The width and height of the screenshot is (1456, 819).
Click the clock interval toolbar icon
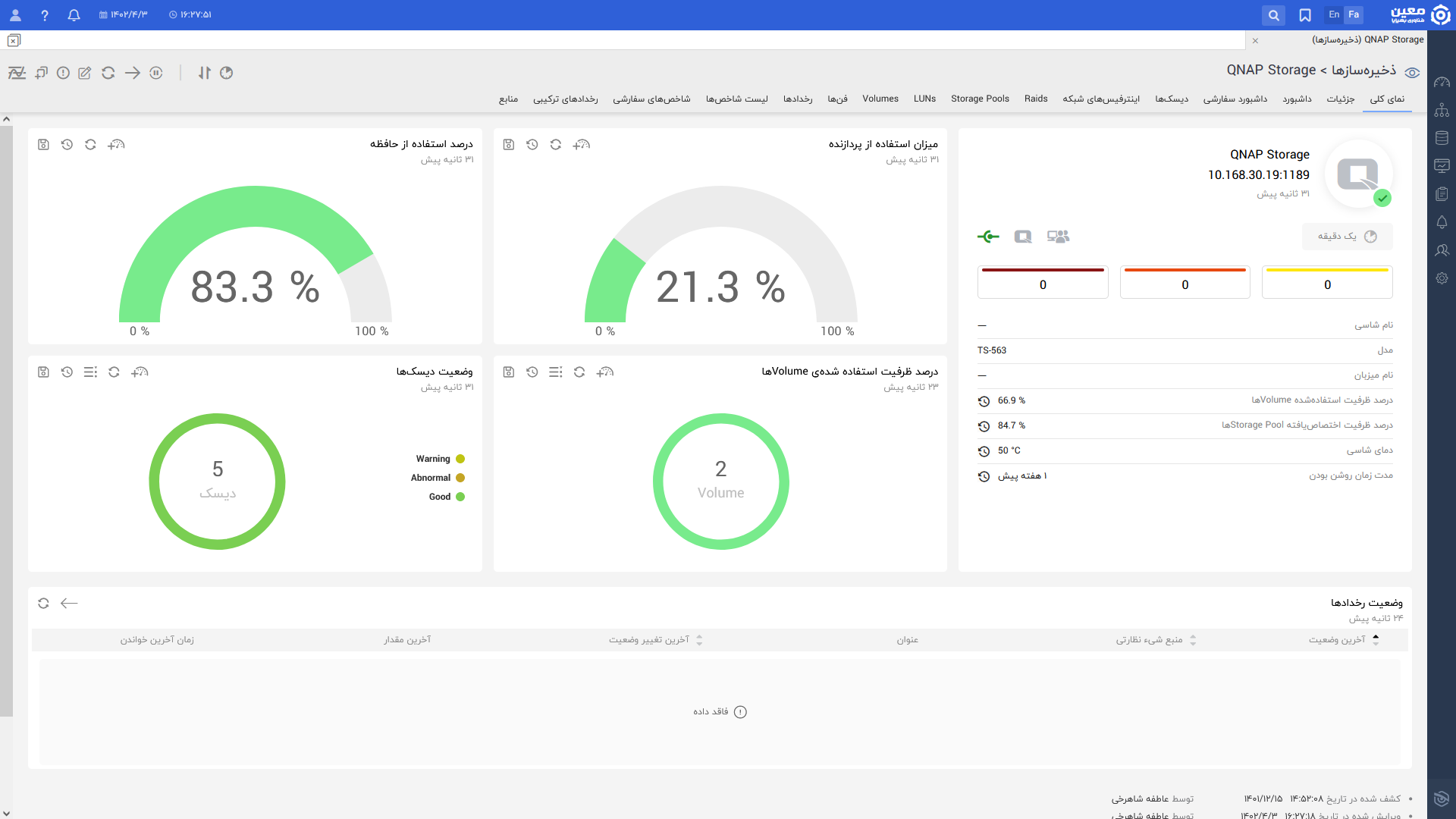click(x=227, y=73)
